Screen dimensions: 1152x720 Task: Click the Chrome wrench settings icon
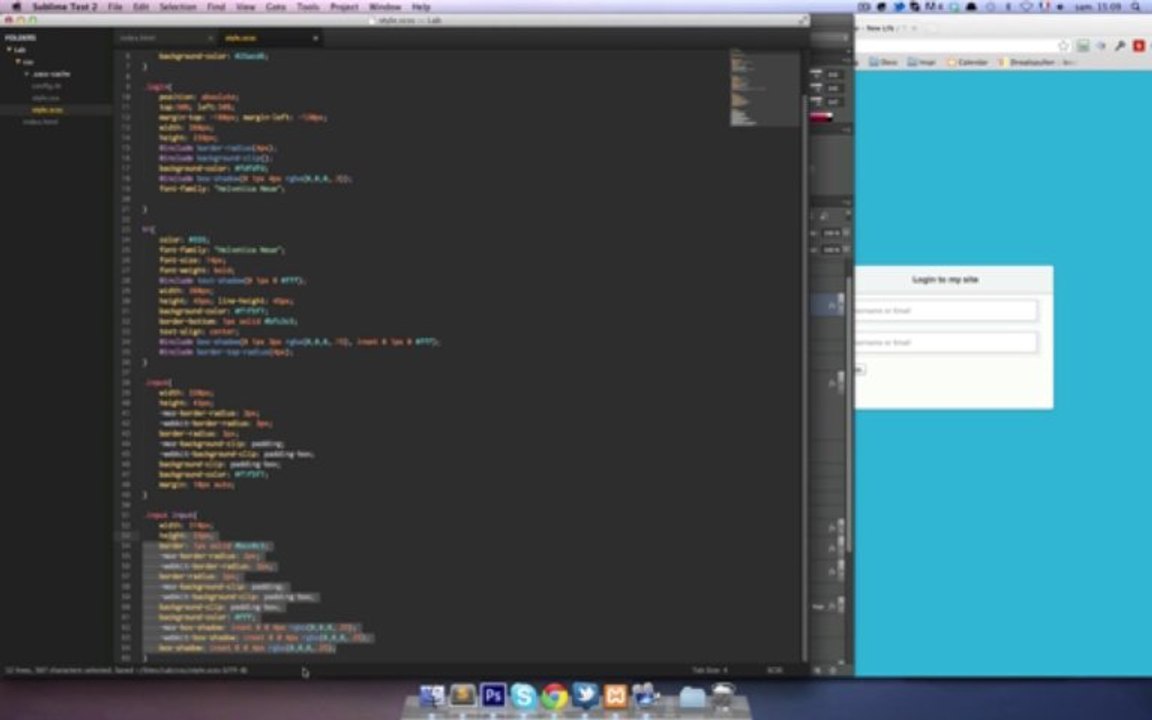(1120, 46)
